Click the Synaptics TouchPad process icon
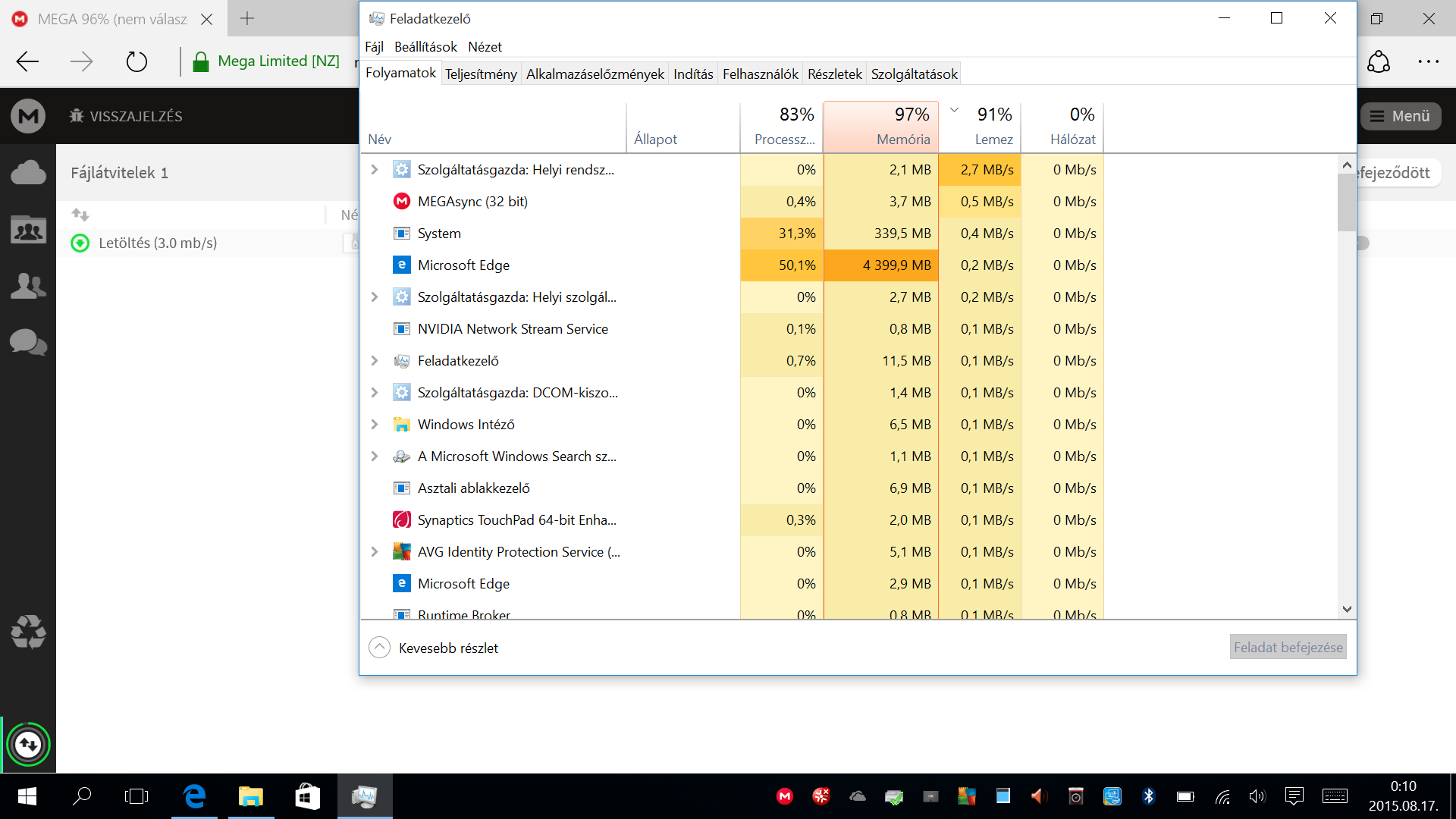Viewport: 1456px width, 819px height. 402,520
